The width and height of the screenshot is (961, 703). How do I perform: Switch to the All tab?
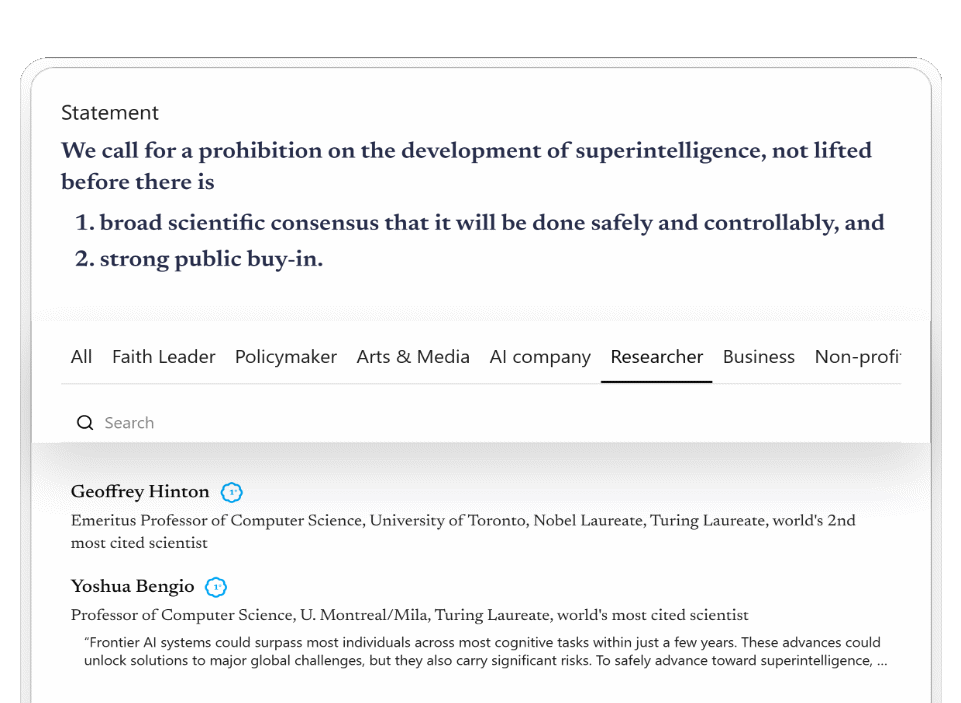[x=81, y=357]
